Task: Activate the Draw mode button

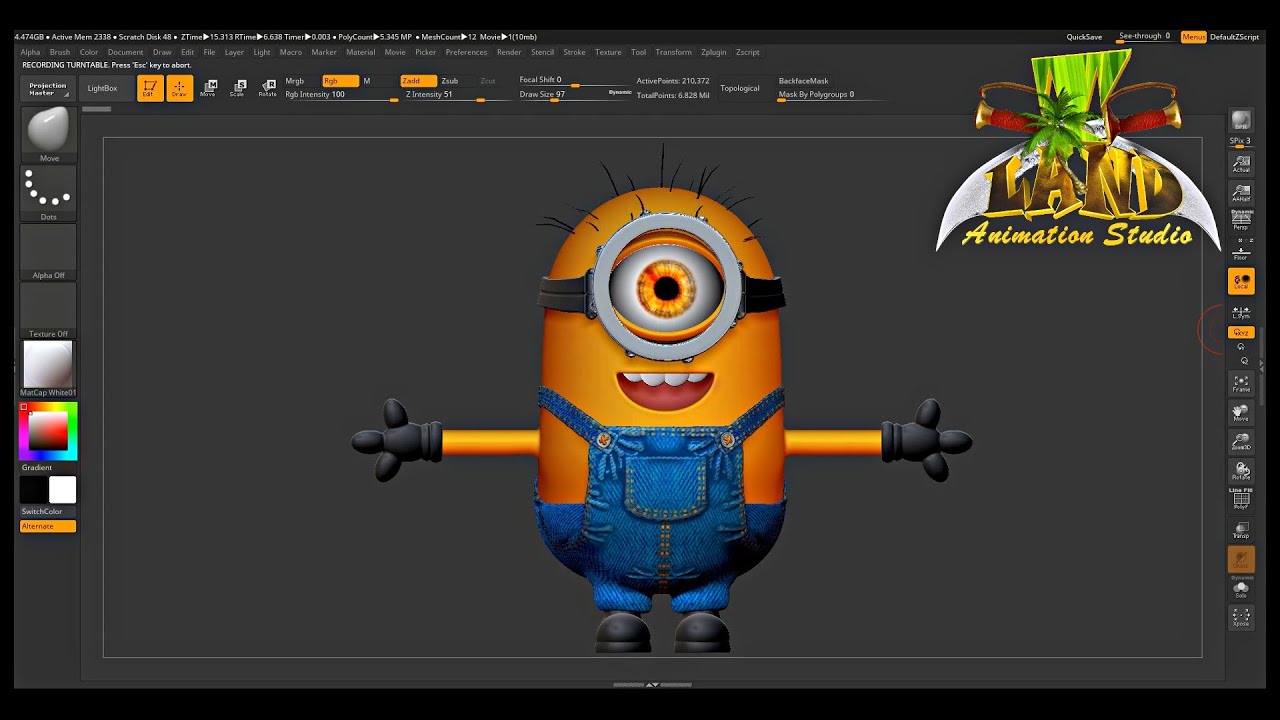Action: 179,88
